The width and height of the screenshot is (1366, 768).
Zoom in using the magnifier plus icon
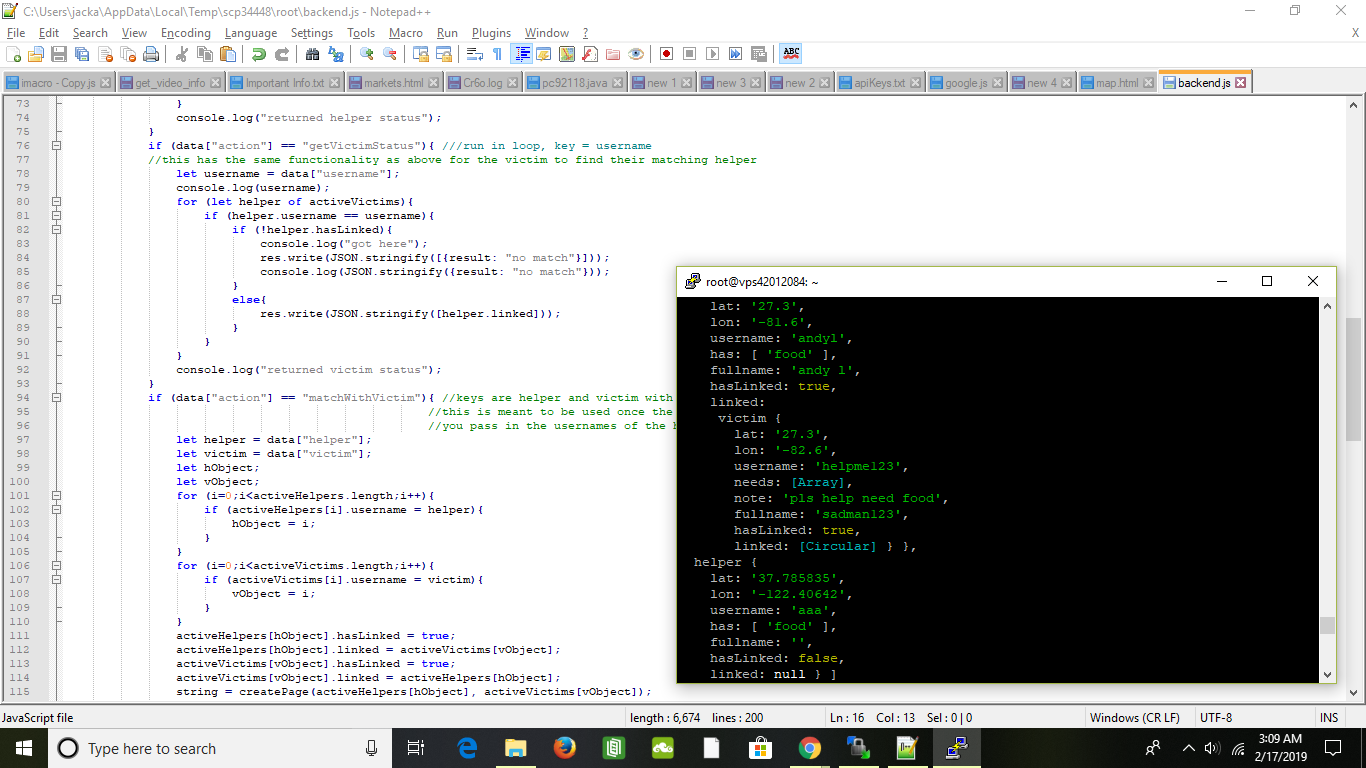(x=367, y=54)
